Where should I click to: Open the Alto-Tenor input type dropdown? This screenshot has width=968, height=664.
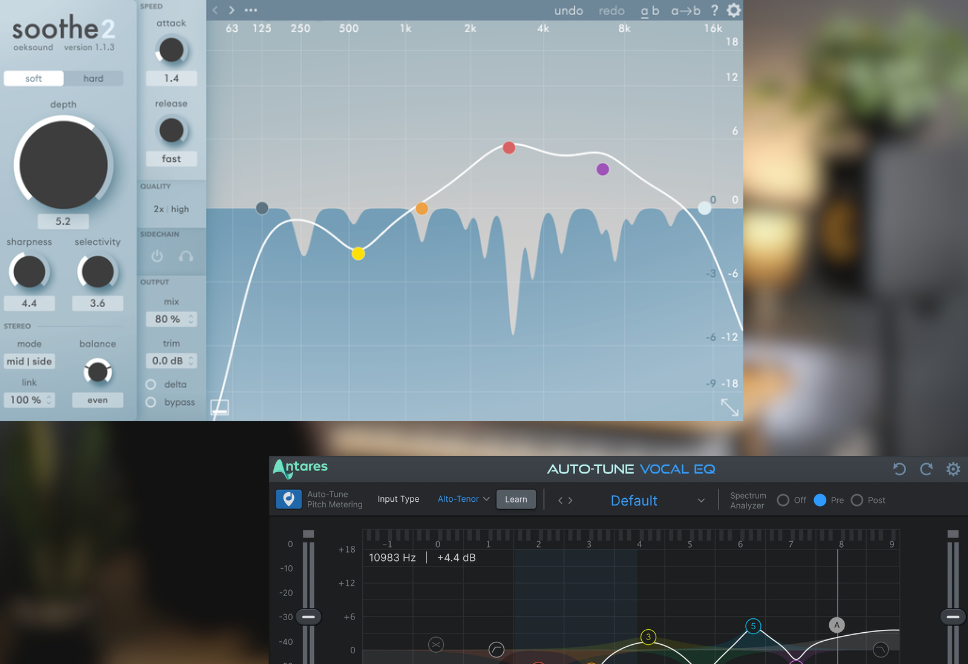coord(464,499)
